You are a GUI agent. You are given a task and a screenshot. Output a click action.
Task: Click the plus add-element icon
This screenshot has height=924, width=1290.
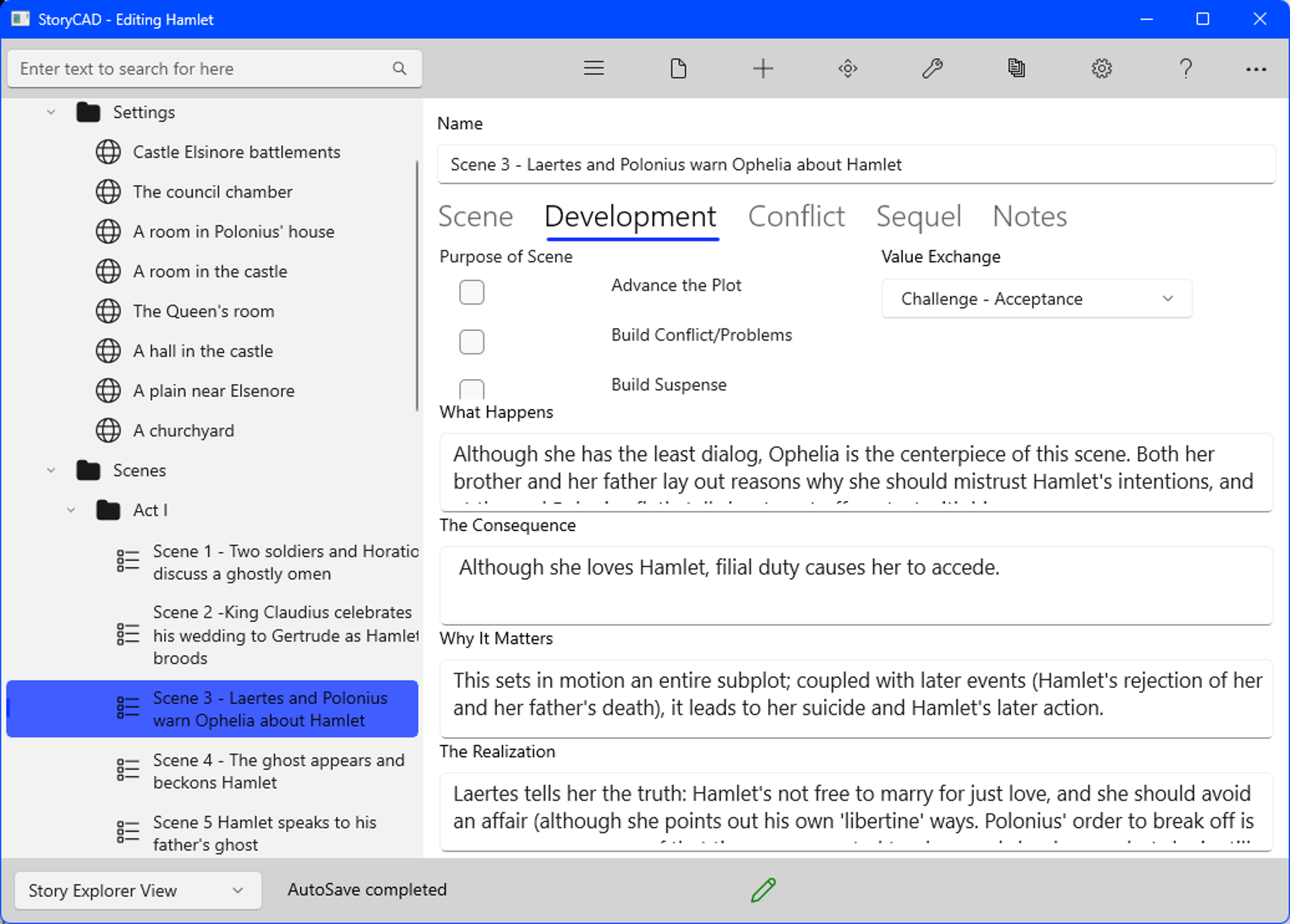point(763,68)
